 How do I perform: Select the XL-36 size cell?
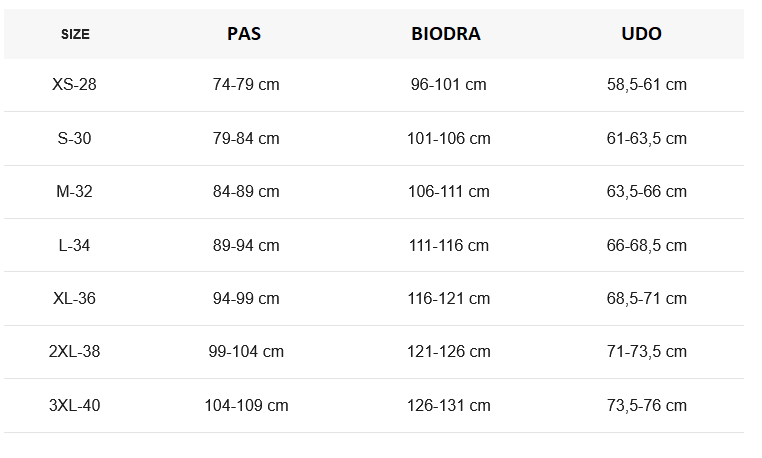[74, 299]
